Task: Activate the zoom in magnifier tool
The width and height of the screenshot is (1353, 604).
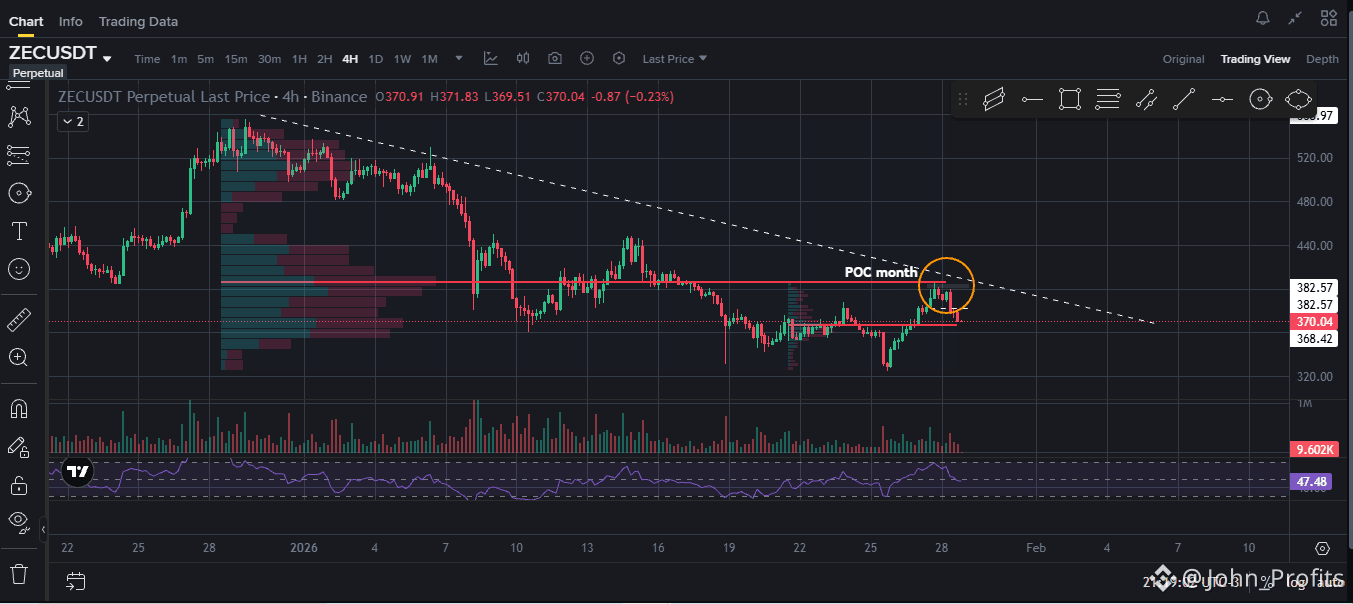Action: click(18, 357)
